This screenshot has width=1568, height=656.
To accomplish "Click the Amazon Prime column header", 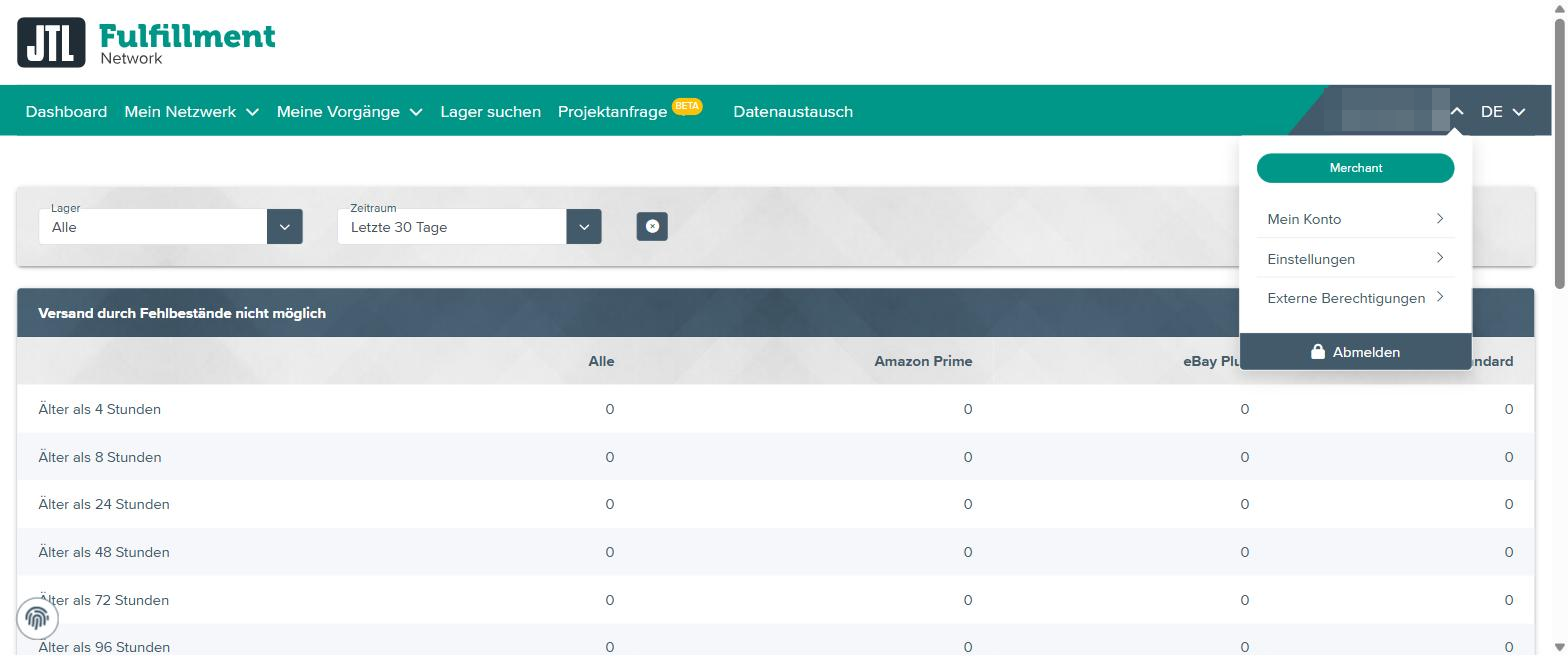I will tap(923, 361).
